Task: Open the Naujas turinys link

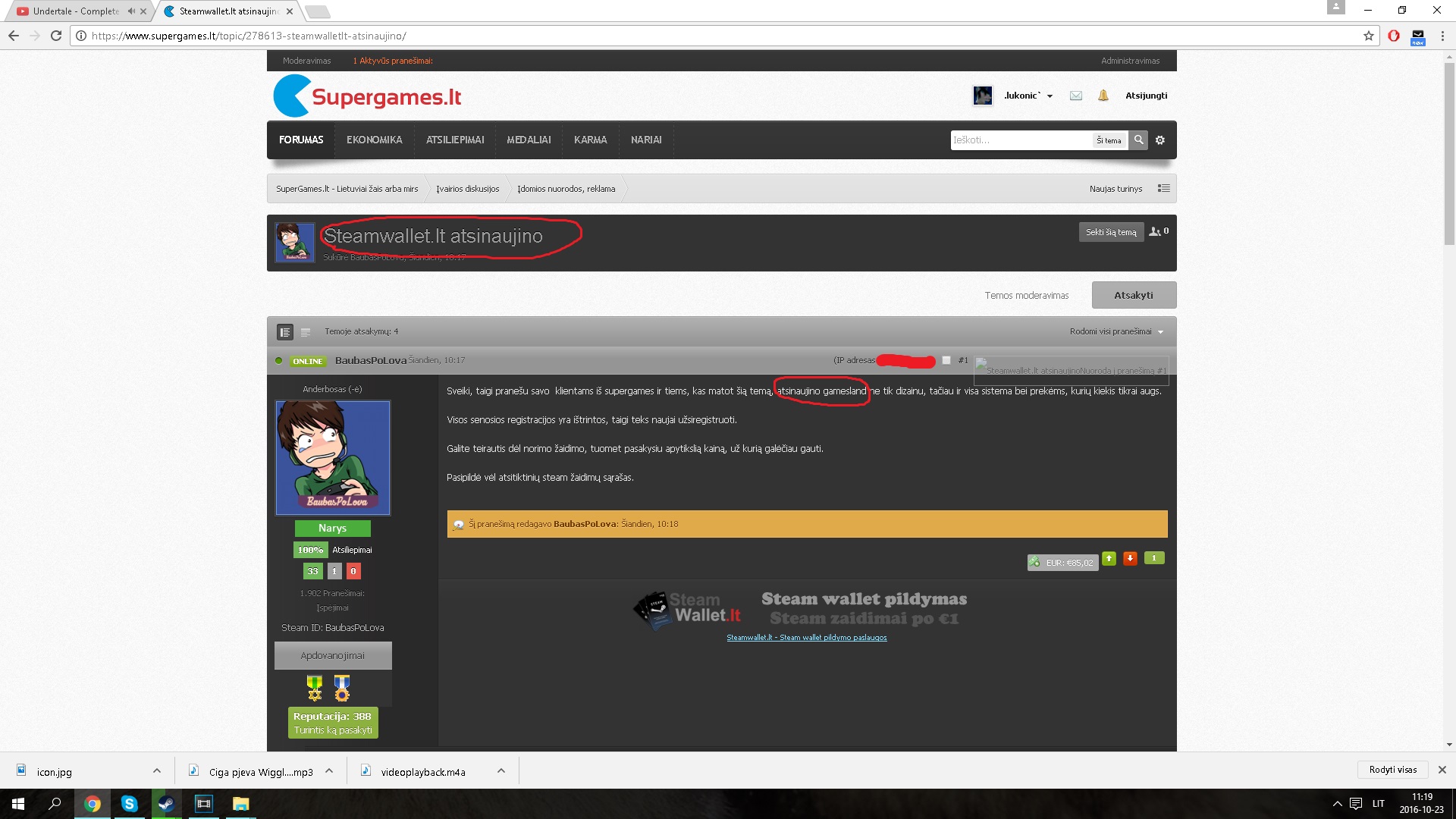Action: tap(1116, 189)
